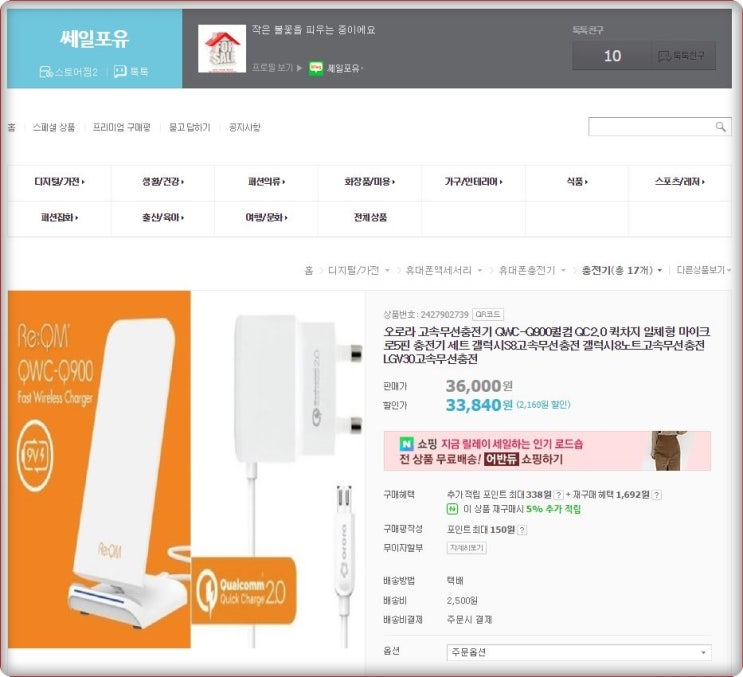Viewport: 743px width, 677px height.
Task: Expand 스포츠/레저 category
Action: pyautogui.click(x=680, y=181)
